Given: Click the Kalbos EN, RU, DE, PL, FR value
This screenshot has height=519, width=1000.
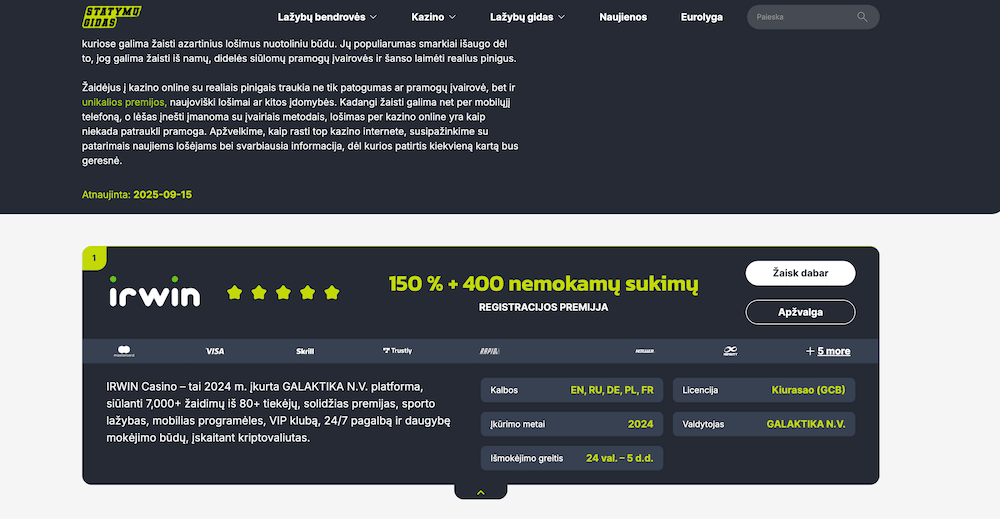Looking at the screenshot, I should pos(612,390).
